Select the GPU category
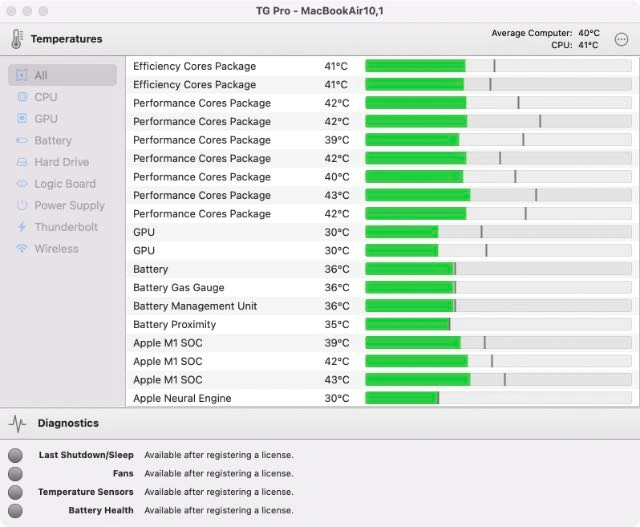Viewport: 640px width, 527px height. click(x=62, y=118)
